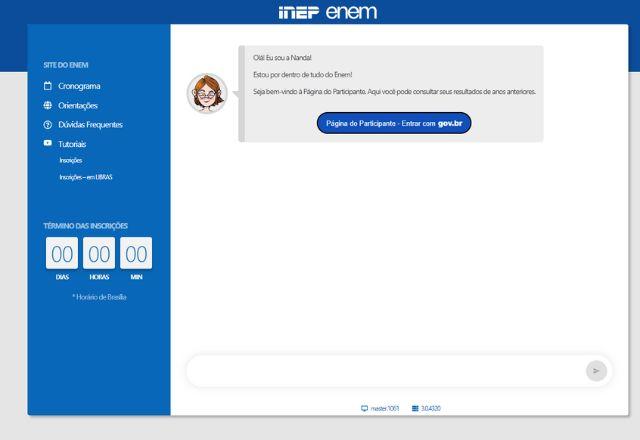This screenshot has width=640, height=440.
Task: Click the MIN countdown box
Action: coord(136,253)
